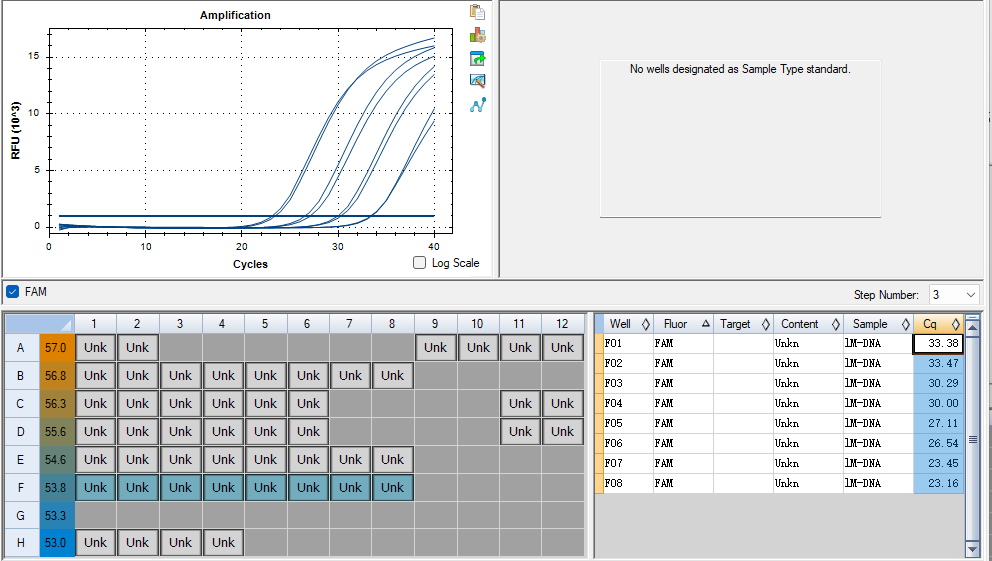Screen dimensions: 992x561
Task: Select all wells via plate corner
Action: tap(40, 324)
